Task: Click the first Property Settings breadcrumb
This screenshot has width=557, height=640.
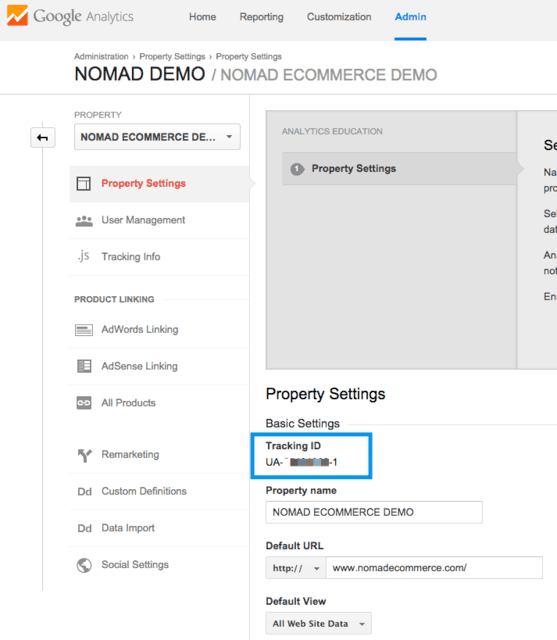Action: [172, 56]
